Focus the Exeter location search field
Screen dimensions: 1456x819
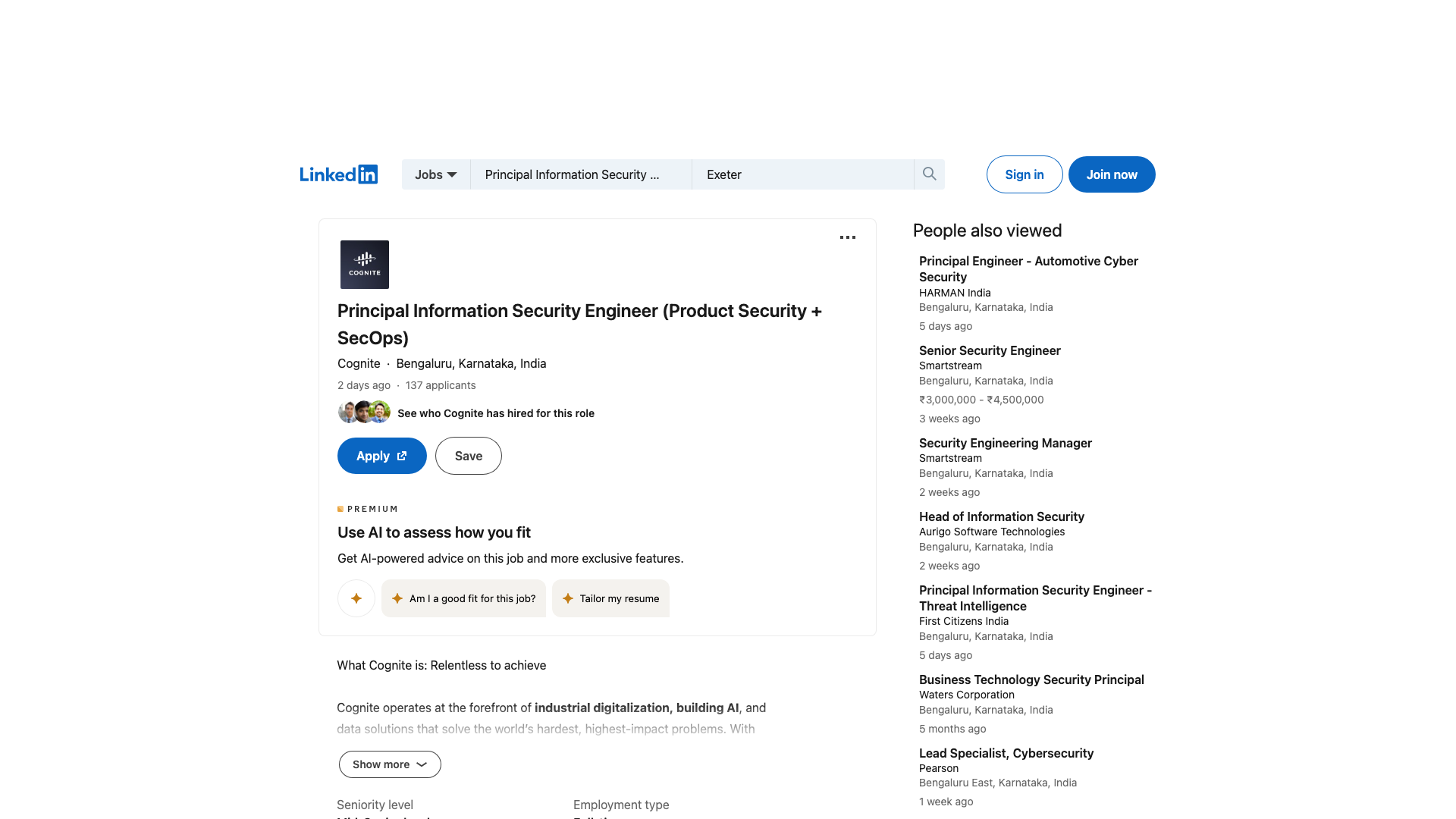coord(803,174)
